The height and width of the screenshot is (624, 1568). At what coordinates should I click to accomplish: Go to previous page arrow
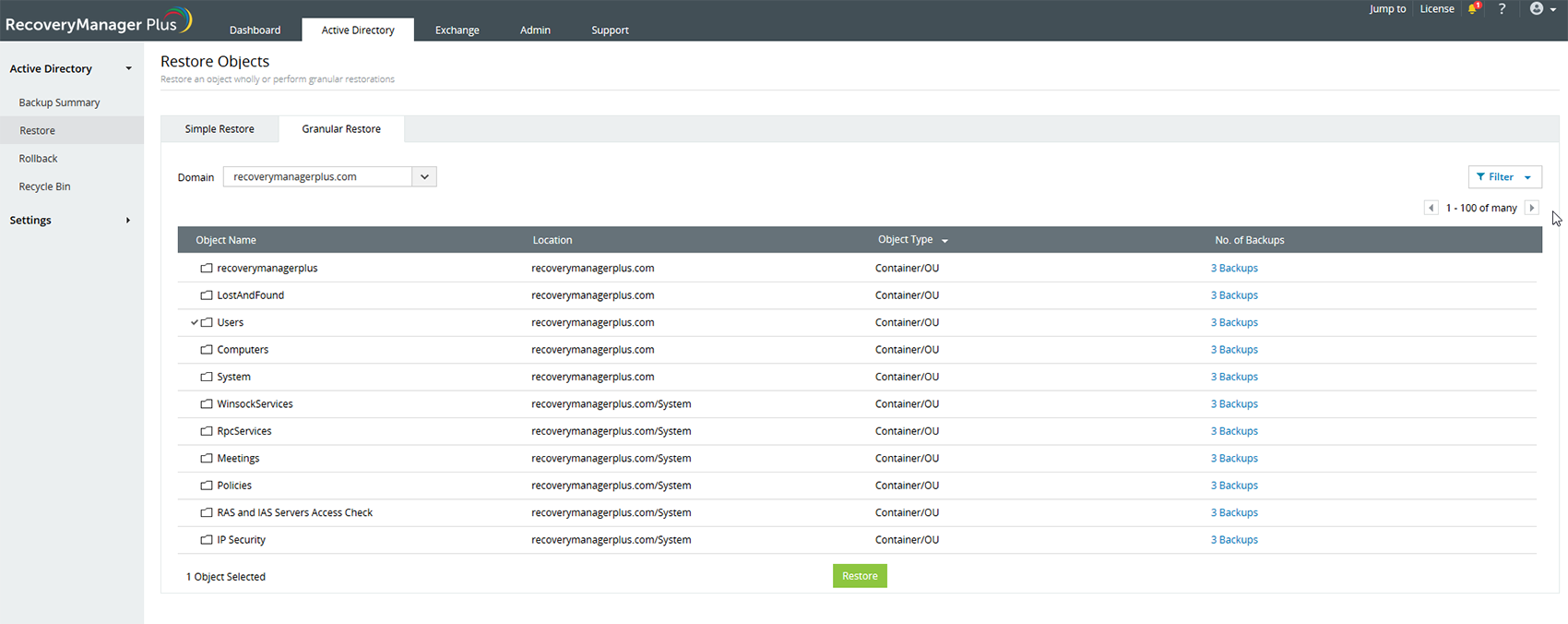1431,208
